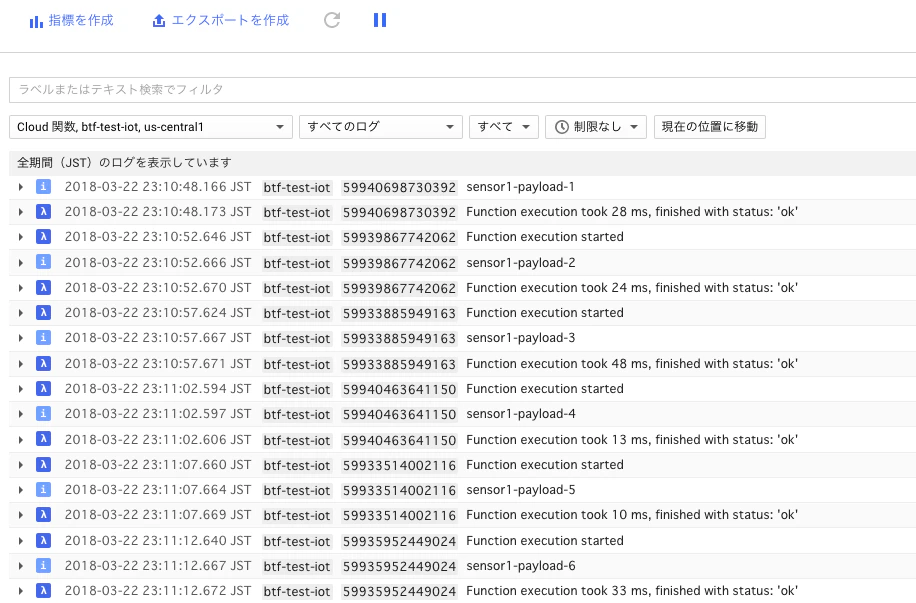
Task: Click the debug icon on the 23:11:12.640 row
Action: tap(43, 540)
